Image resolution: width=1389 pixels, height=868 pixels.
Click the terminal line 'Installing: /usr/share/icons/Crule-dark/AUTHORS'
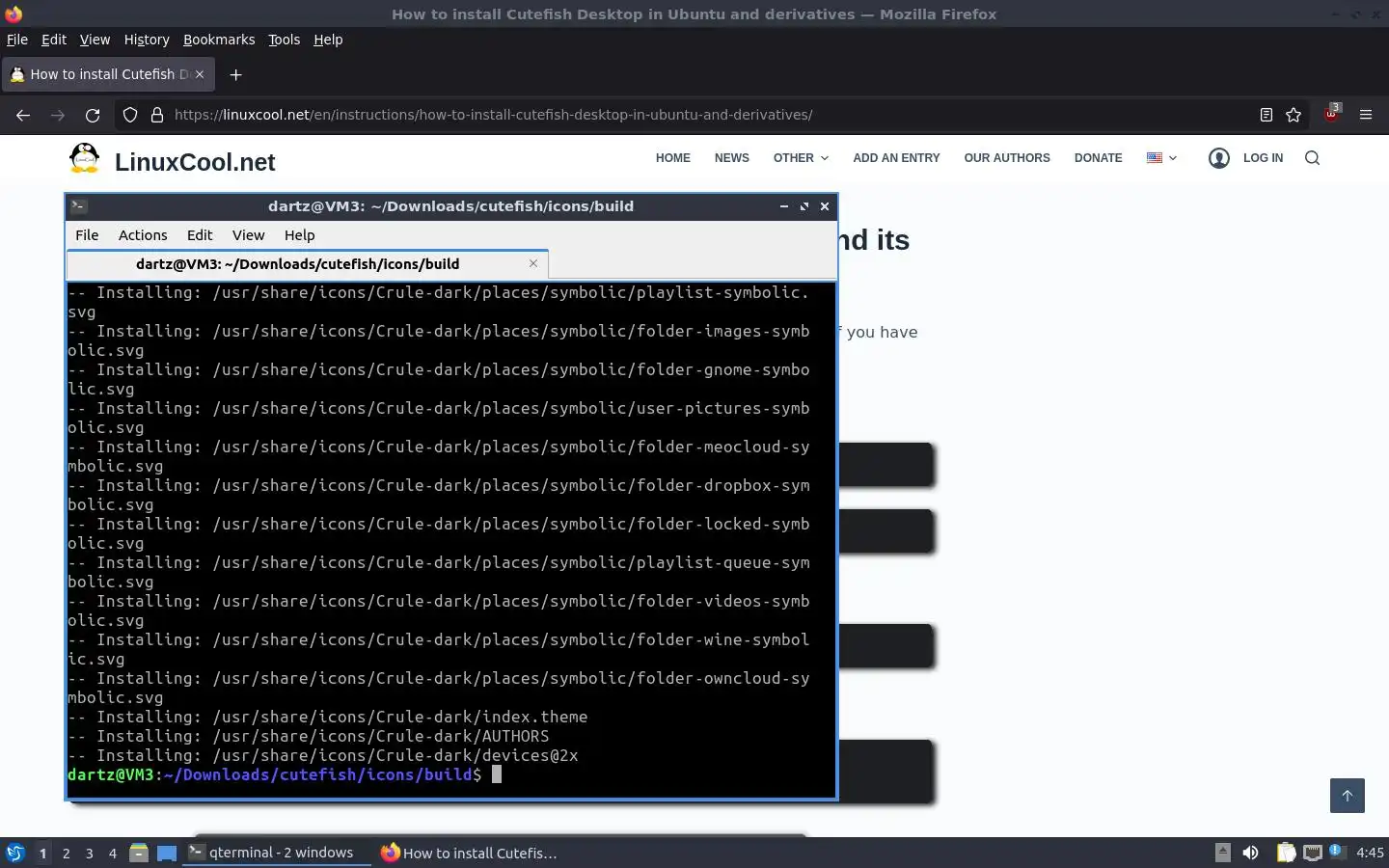[309, 736]
